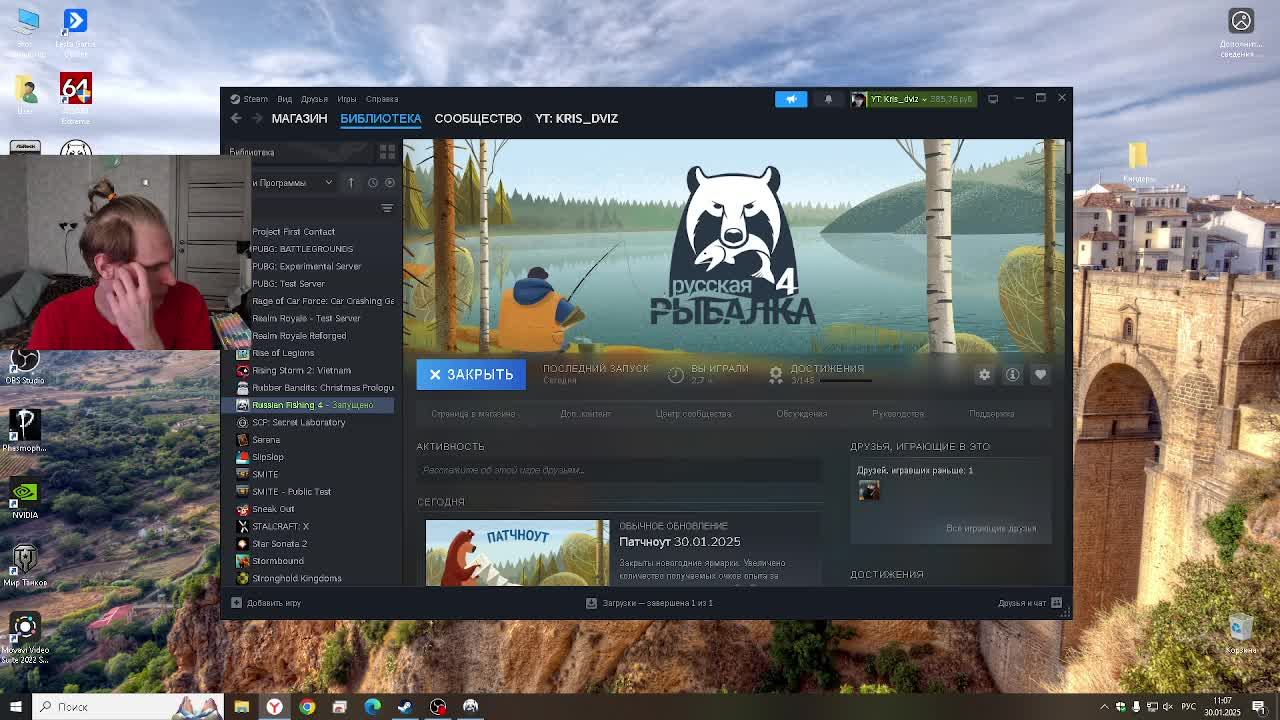Go to the МАГАЗИН tab
This screenshot has height=720, width=1280.
(x=299, y=118)
